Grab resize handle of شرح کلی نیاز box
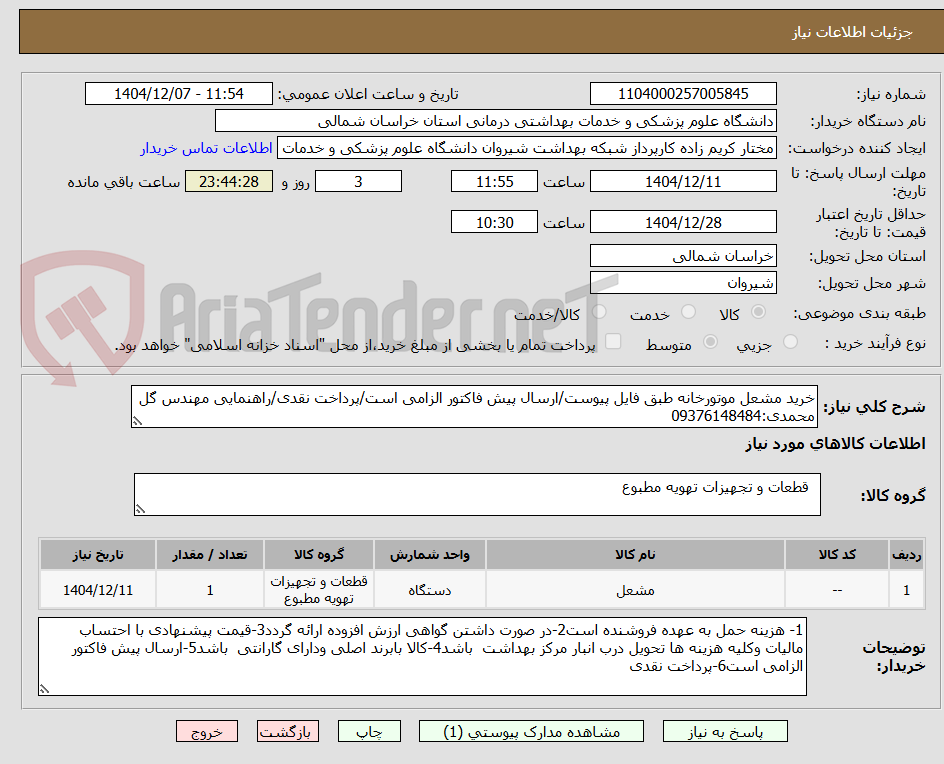Viewport: 944px width, 764px height. 137,421
